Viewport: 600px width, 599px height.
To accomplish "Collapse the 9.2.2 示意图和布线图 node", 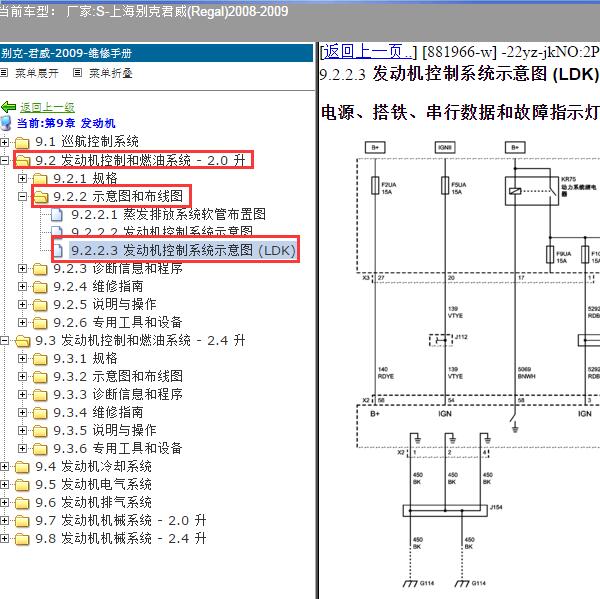I will coord(23,196).
